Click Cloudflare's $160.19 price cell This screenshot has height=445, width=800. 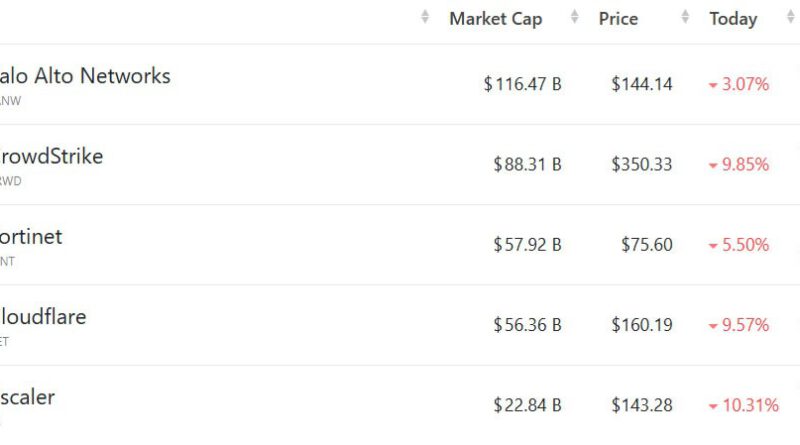(x=642, y=325)
